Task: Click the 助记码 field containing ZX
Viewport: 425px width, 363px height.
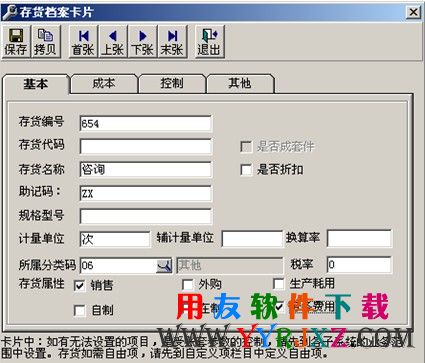Action: [x=145, y=194]
